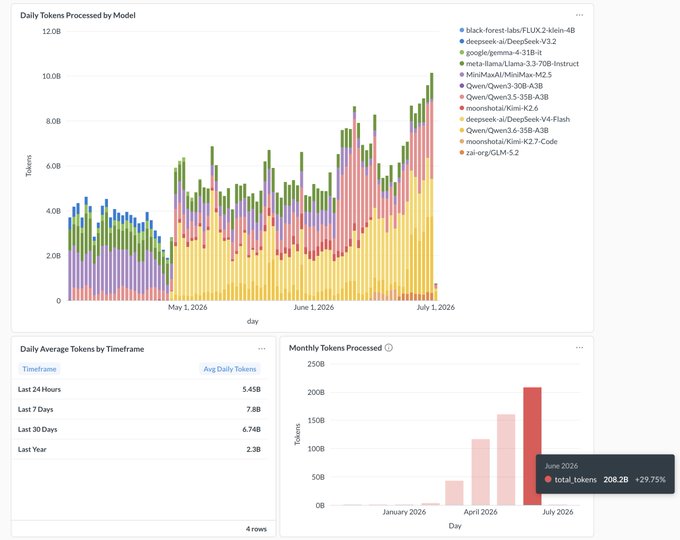Click the March 2026 monthly bar
The height and width of the screenshot is (540, 680).
point(454,493)
